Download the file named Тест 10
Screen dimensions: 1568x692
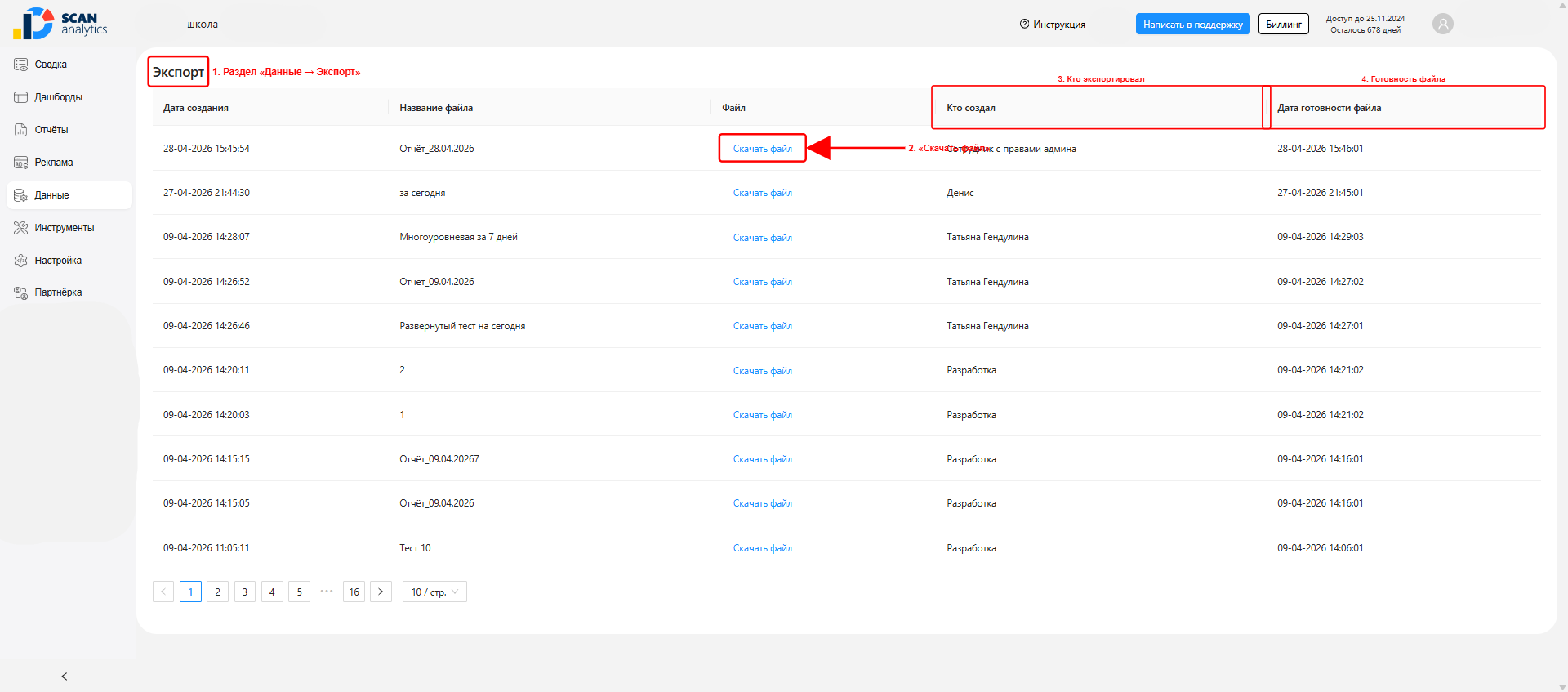763,548
